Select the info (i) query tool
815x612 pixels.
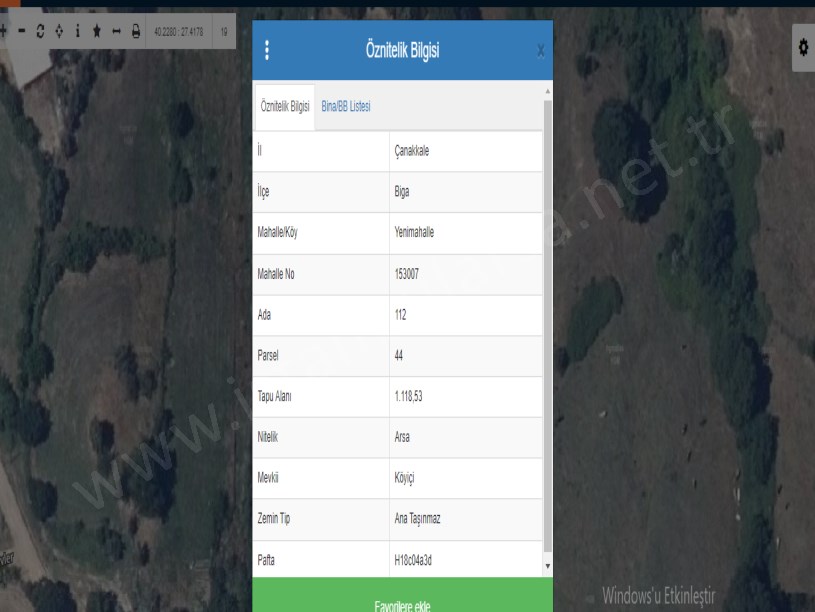pyautogui.click(x=77, y=32)
